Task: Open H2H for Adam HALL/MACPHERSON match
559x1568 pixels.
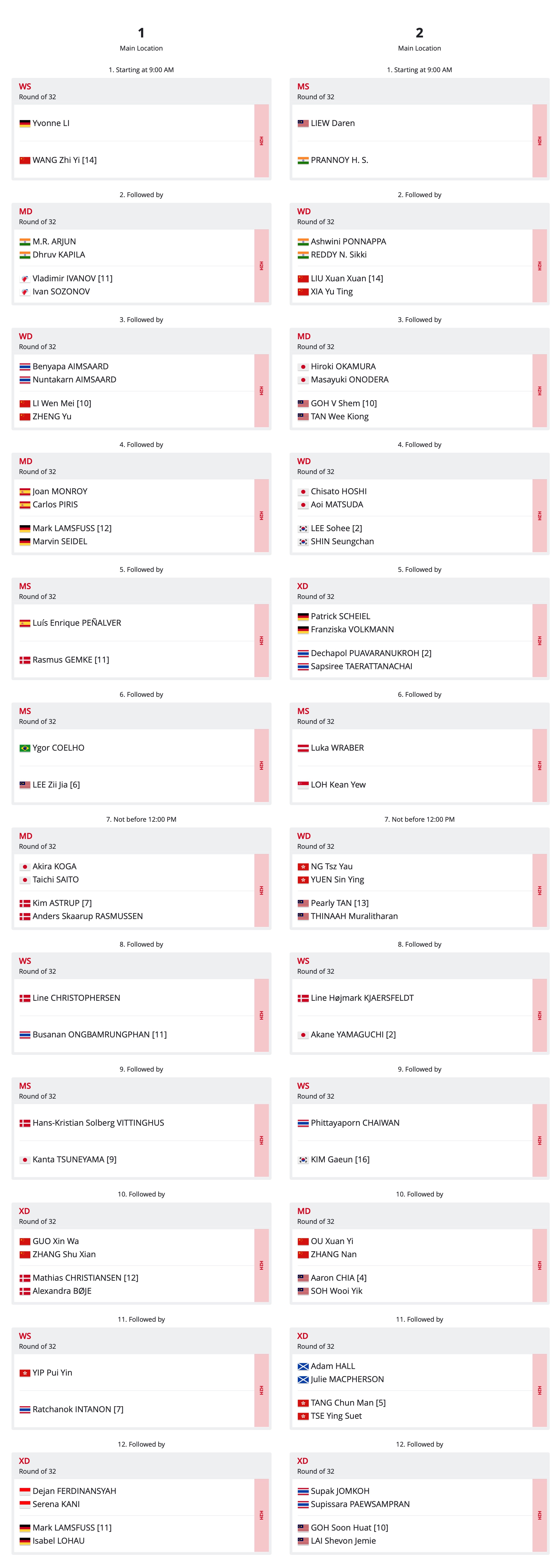Action: tap(540, 1390)
